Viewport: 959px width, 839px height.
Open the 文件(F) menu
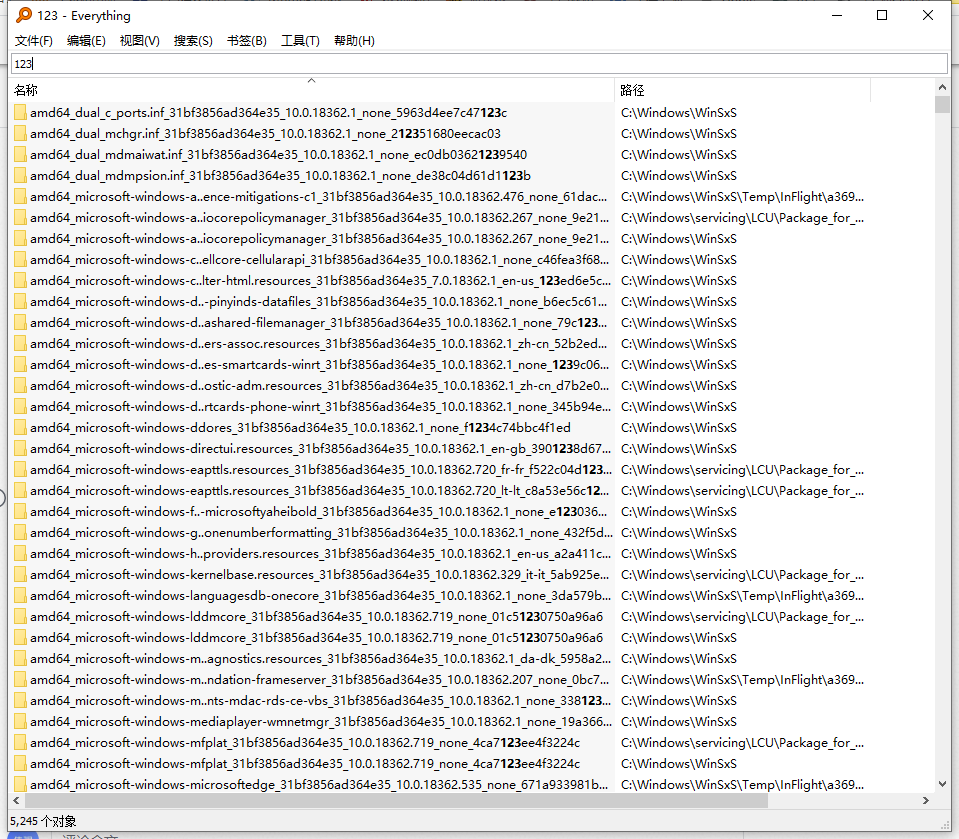[x=33, y=41]
